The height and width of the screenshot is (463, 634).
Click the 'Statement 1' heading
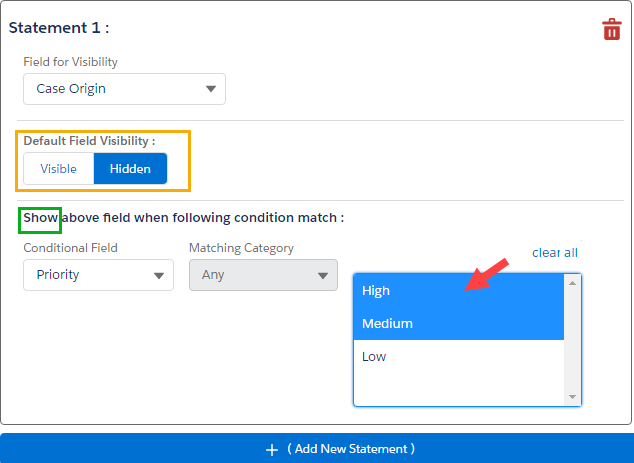point(59,28)
